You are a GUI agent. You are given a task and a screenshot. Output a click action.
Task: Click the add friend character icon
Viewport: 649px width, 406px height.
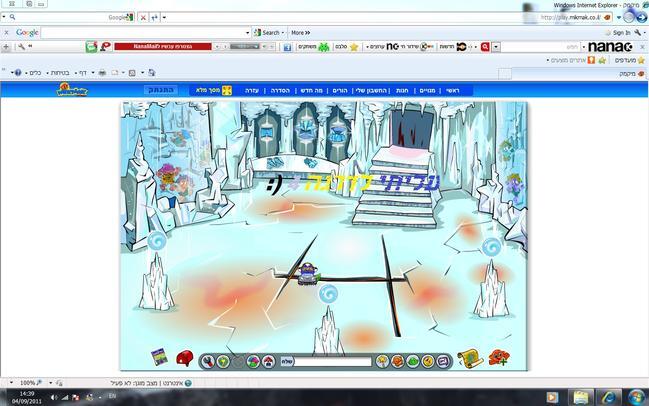pos(499,357)
